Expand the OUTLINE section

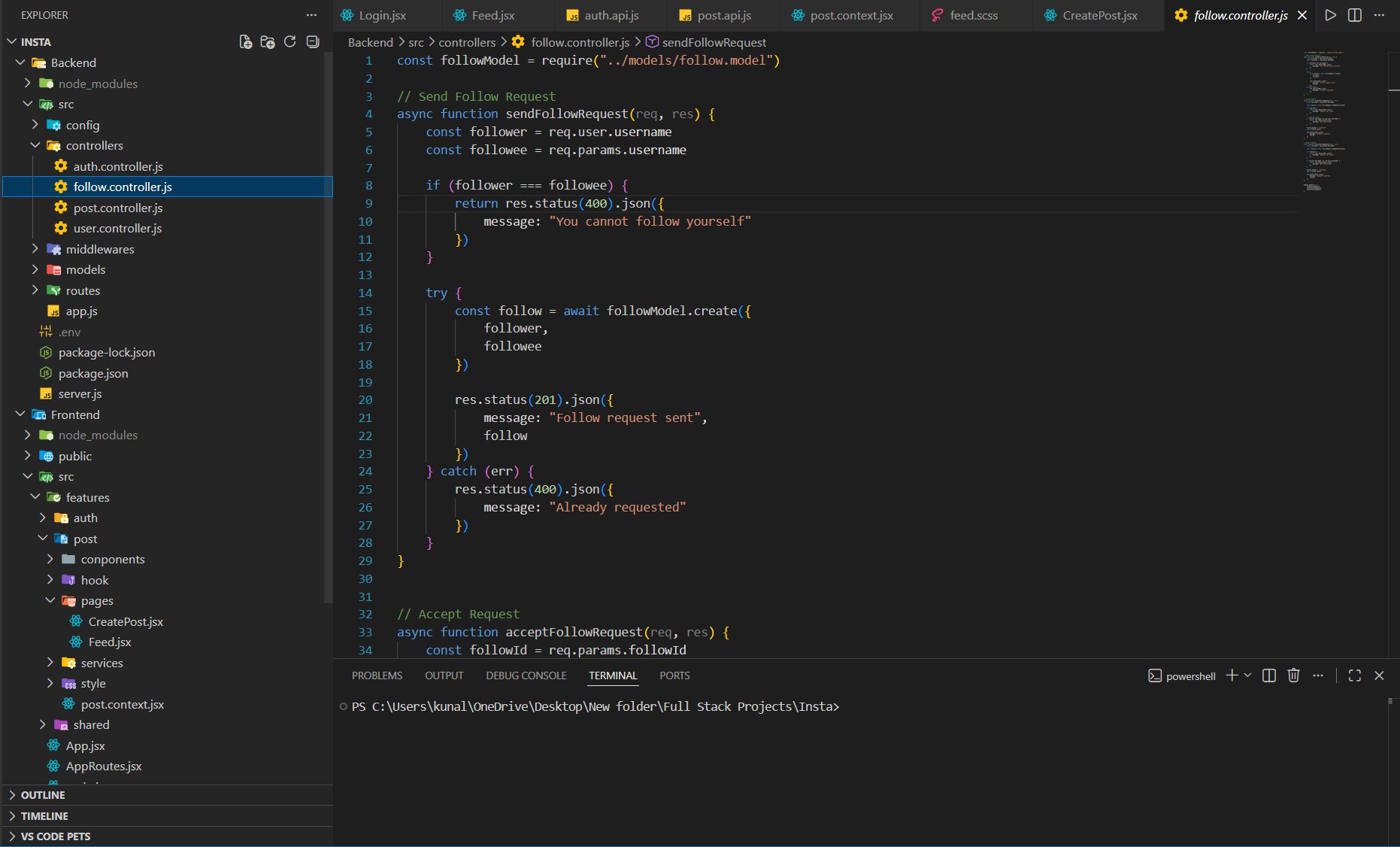point(43,795)
